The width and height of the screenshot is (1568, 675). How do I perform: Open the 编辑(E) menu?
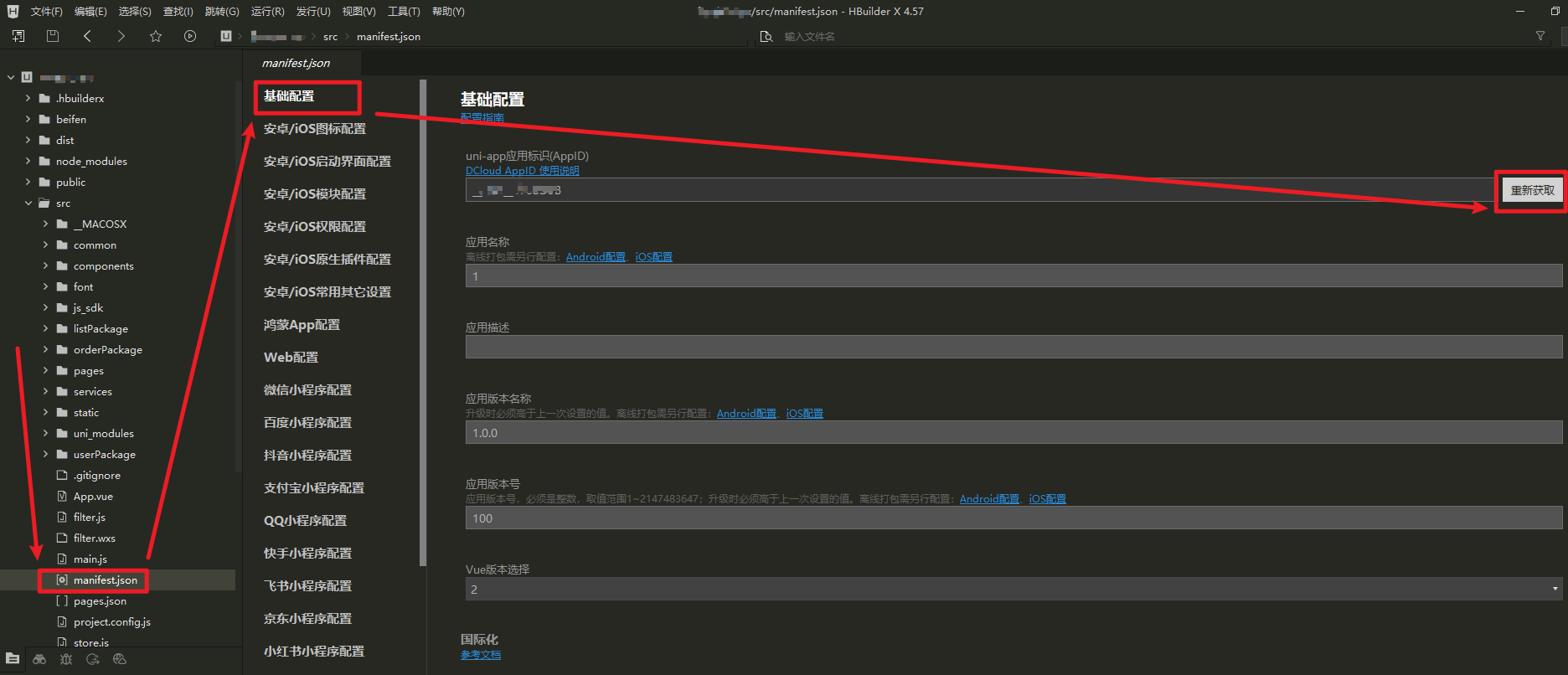coord(90,11)
